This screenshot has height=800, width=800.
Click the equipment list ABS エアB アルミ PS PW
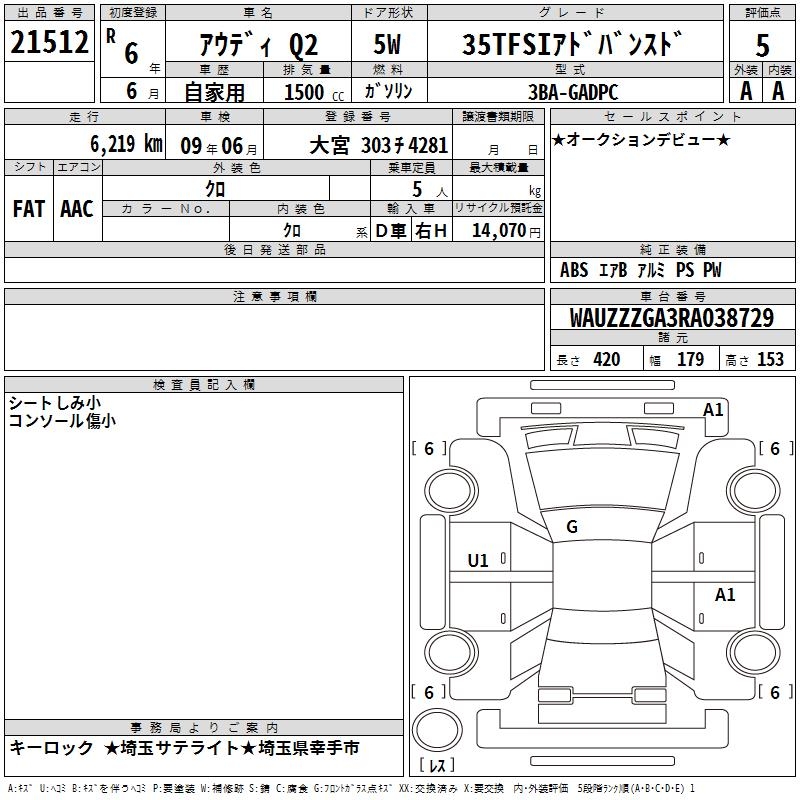point(641,270)
